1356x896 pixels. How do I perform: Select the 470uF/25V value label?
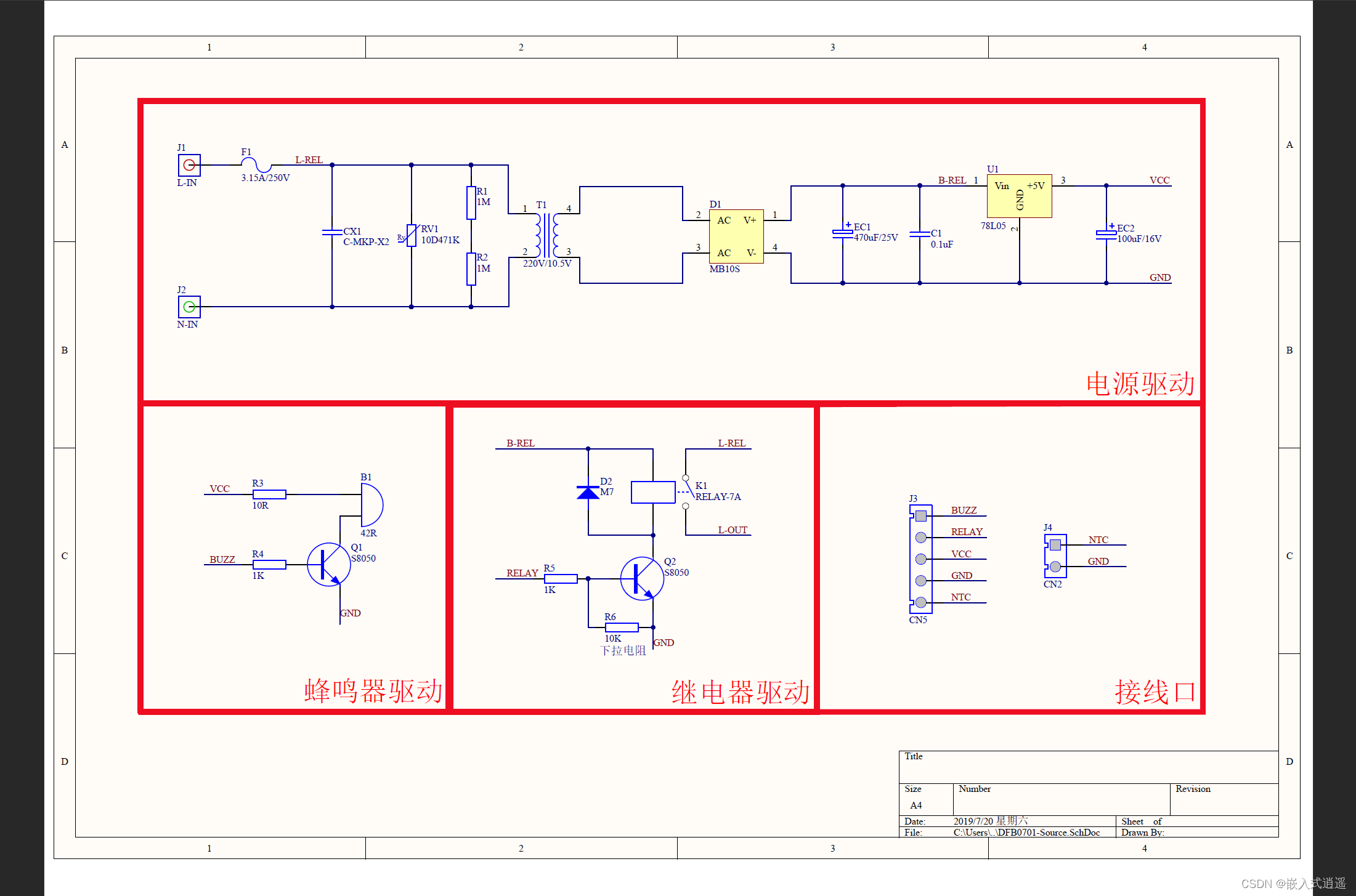875,238
